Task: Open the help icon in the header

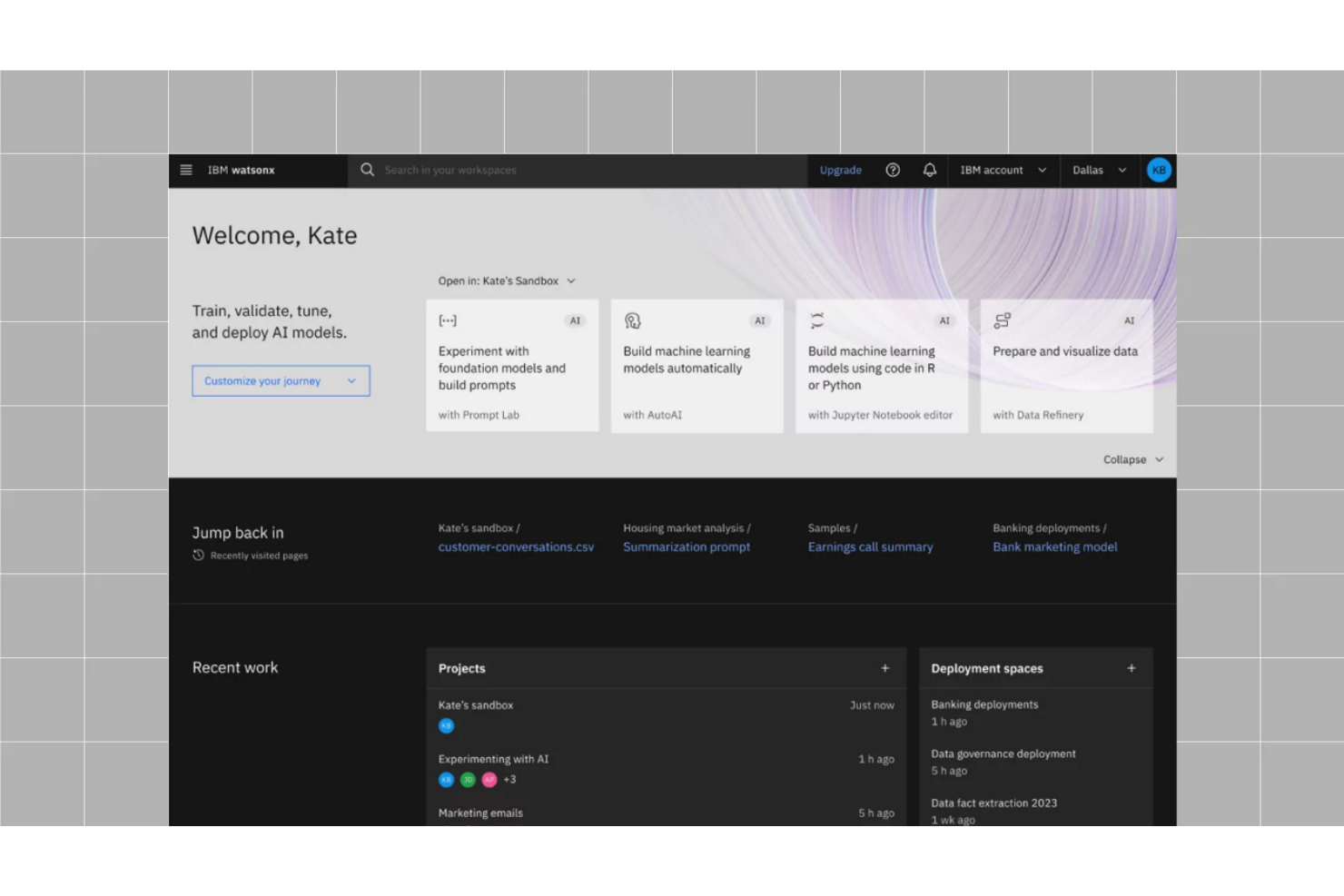Action: tap(893, 170)
